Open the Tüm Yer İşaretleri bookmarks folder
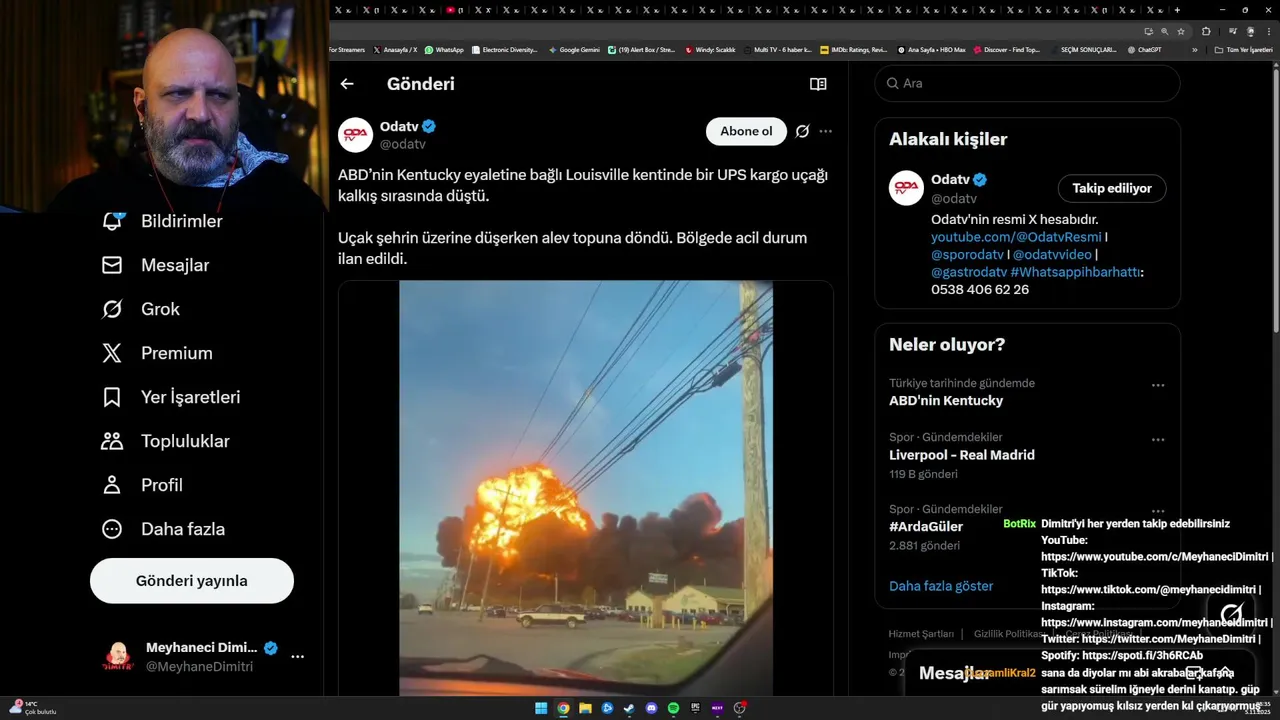The image size is (1280, 720). pyautogui.click(x=1243, y=49)
